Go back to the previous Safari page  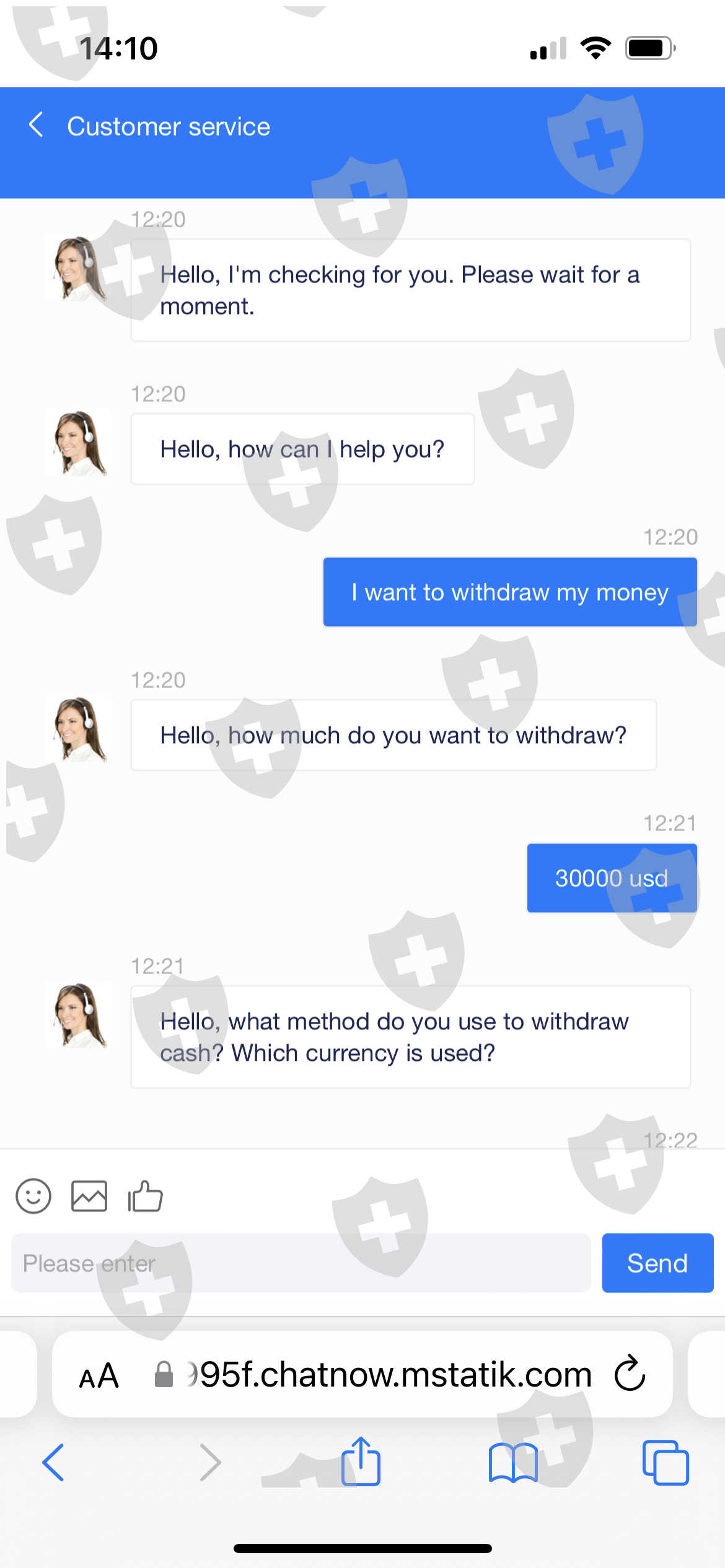pyautogui.click(x=53, y=1461)
